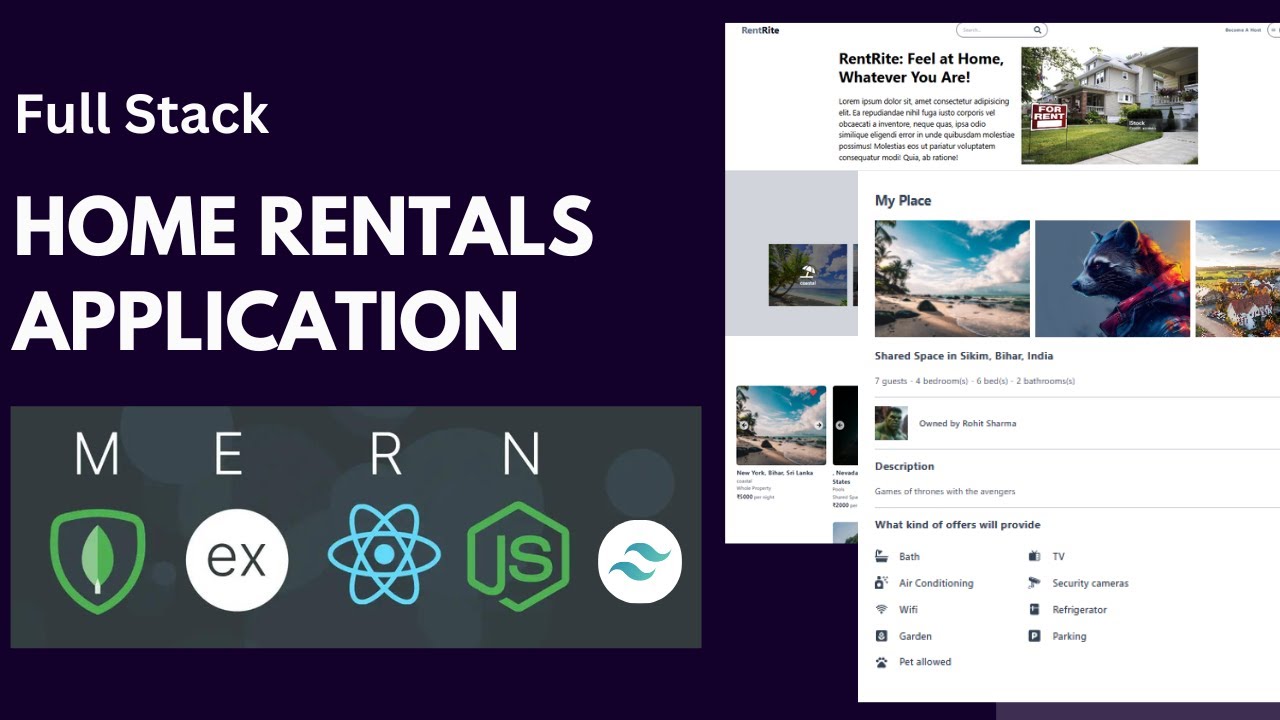The width and height of the screenshot is (1280, 720).
Task: Click the Garden amenity icon
Action: click(881, 636)
